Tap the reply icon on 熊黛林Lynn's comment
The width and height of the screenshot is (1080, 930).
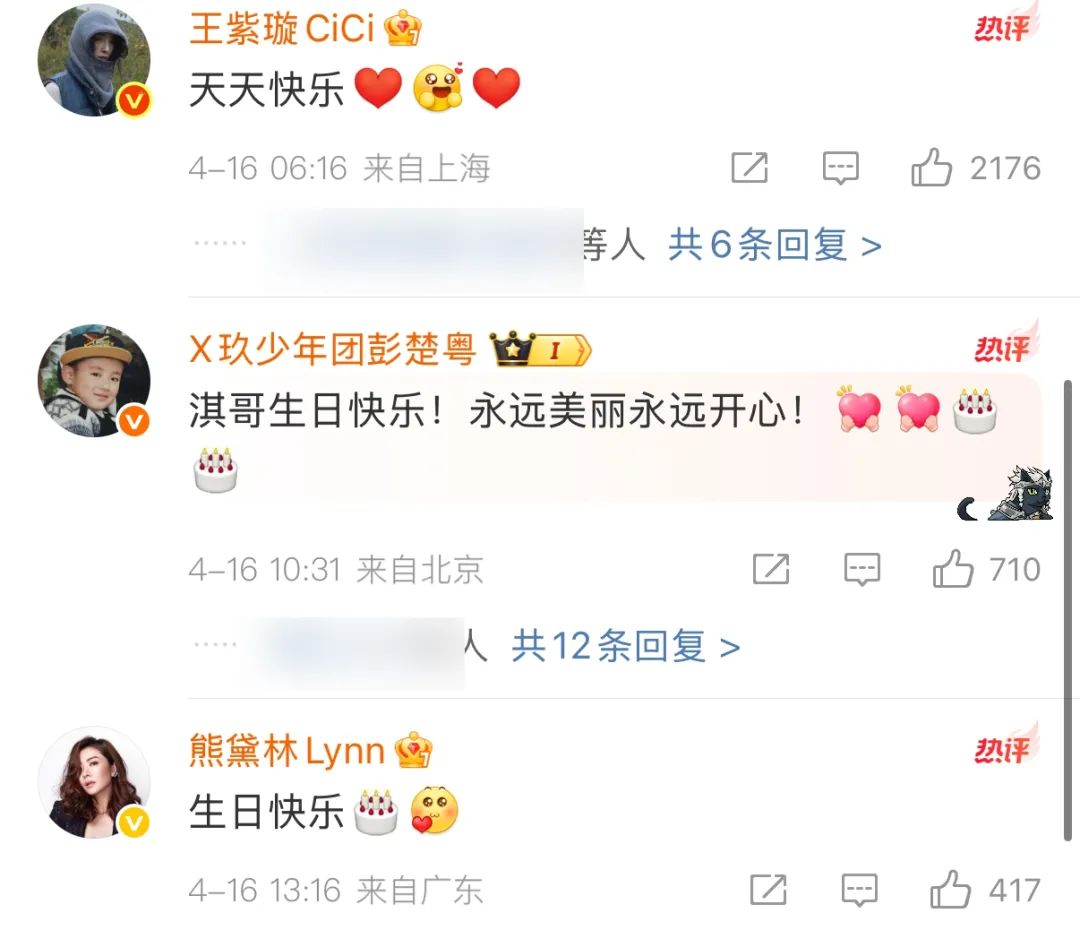[860, 890]
